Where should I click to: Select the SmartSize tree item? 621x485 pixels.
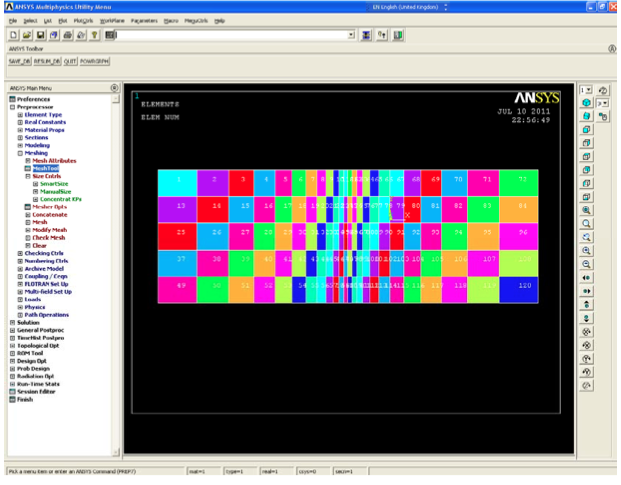(54, 184)
